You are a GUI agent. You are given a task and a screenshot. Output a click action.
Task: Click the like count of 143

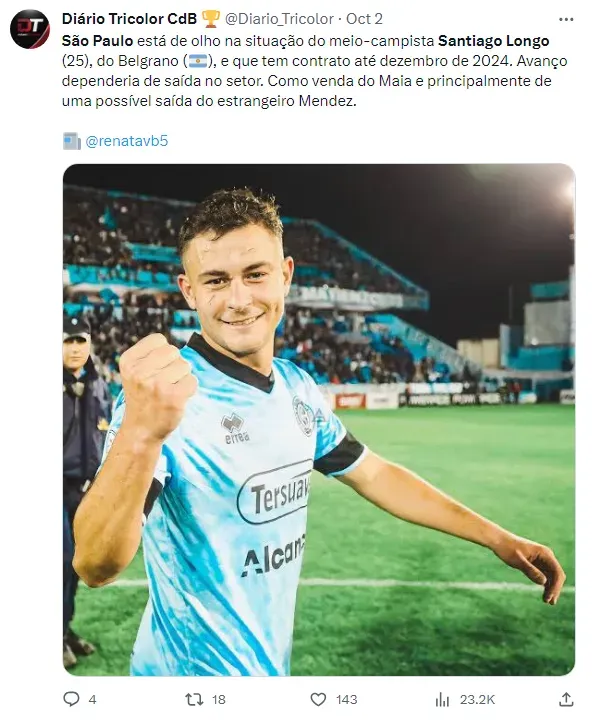pyautogui.click(x=346, y=700)
